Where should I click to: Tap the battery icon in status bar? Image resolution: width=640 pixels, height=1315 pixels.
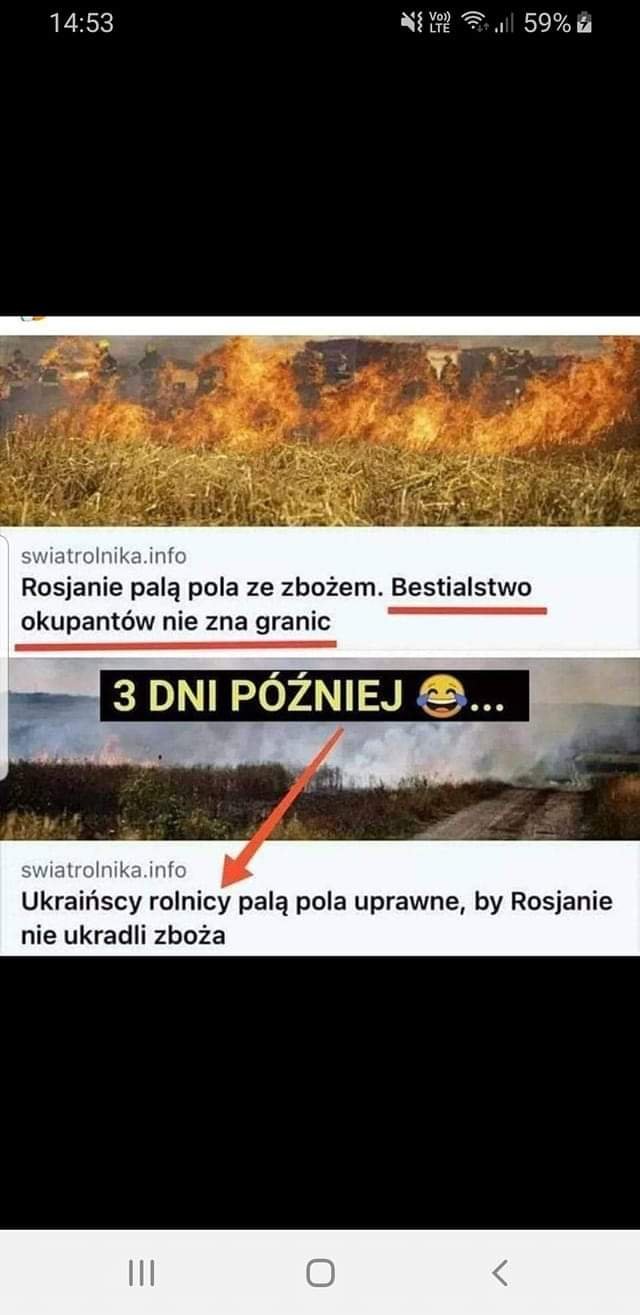(x=585, y=23)
